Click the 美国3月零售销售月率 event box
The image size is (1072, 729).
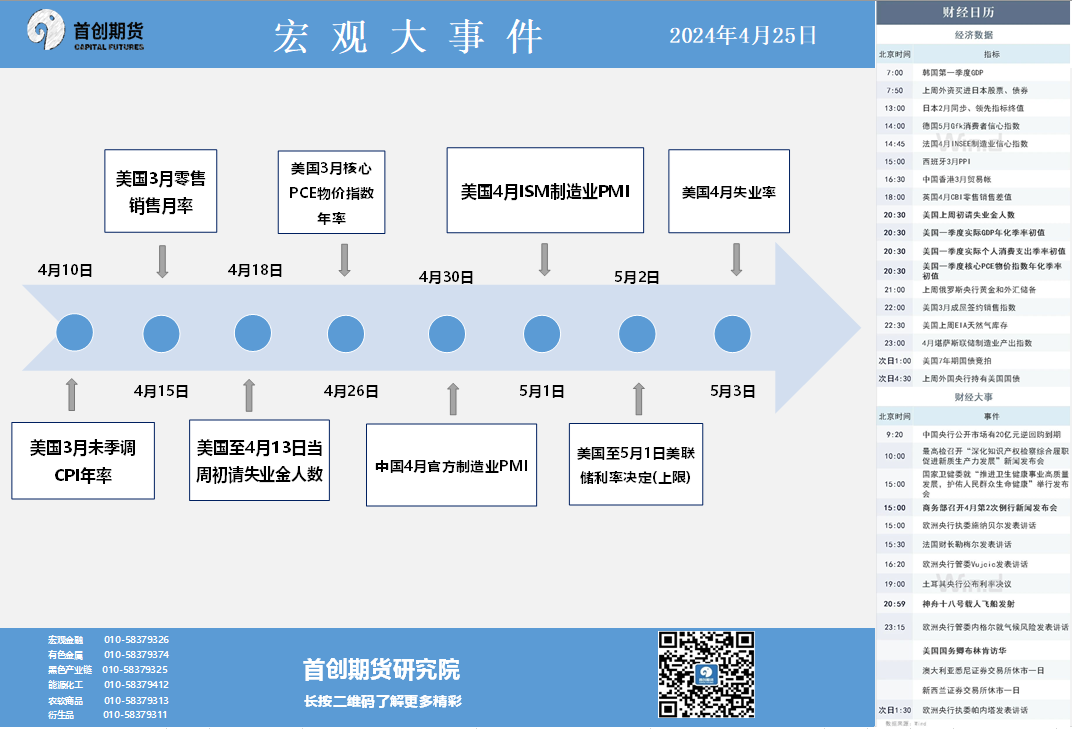tap(161, 191)
